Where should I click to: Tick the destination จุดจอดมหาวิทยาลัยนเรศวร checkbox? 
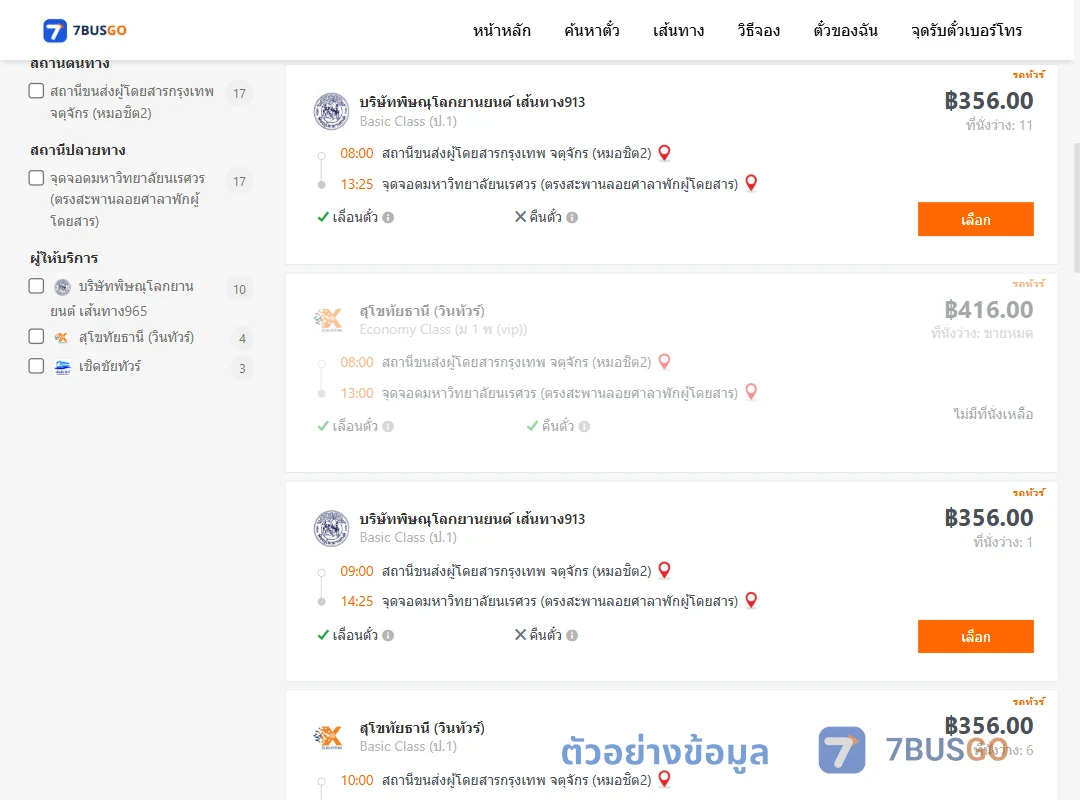coord(37,178)
